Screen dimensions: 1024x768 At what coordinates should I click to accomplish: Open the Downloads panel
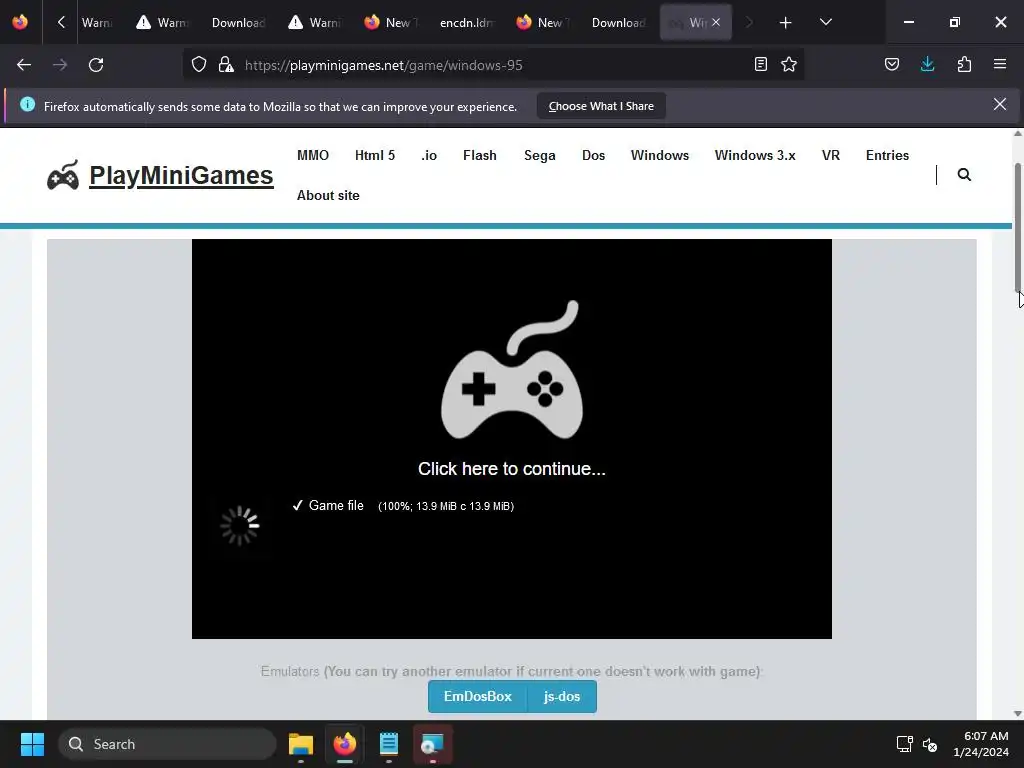pos(927,64)
